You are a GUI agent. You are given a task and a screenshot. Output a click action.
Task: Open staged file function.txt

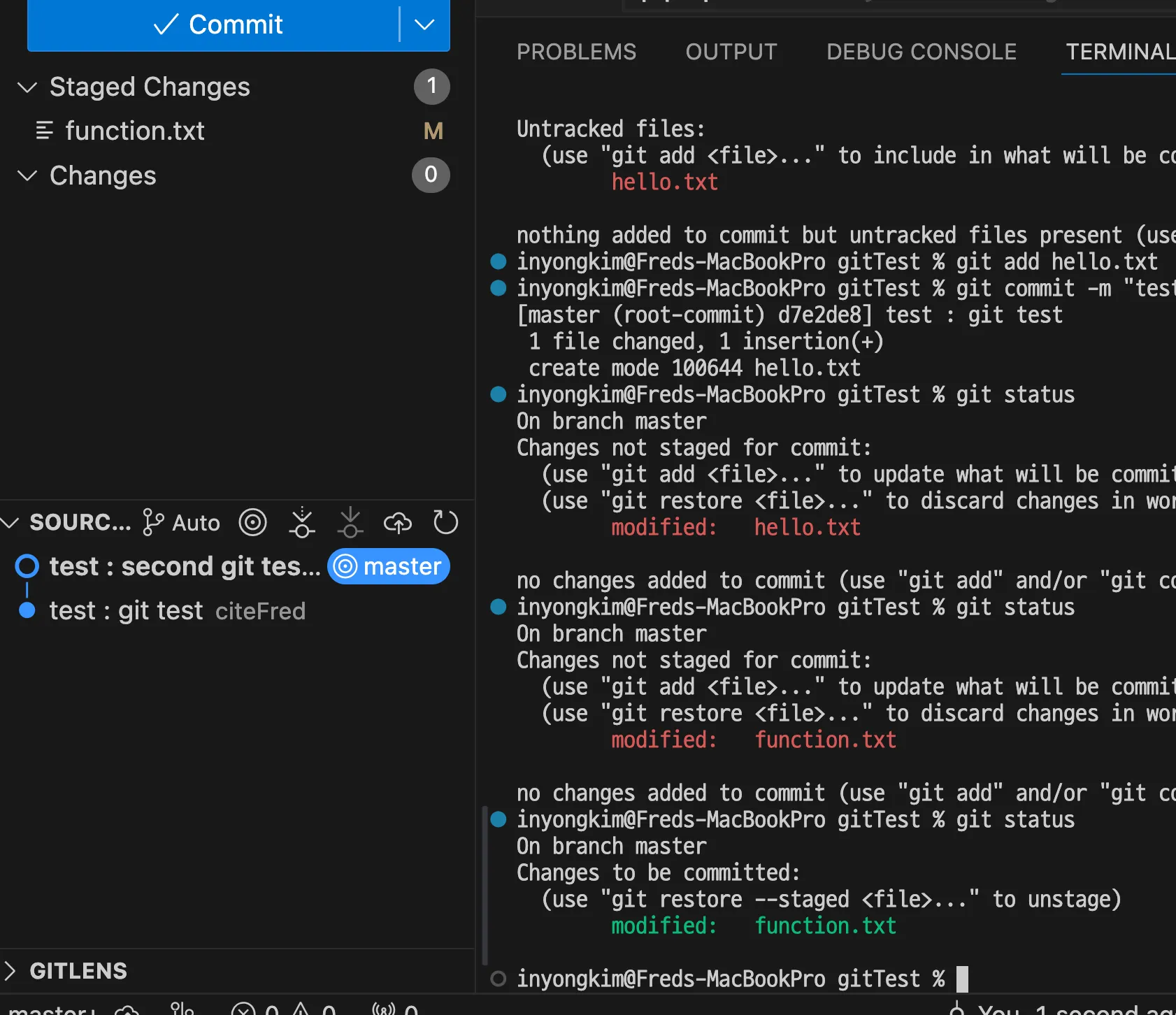click(x=134, y=131)
